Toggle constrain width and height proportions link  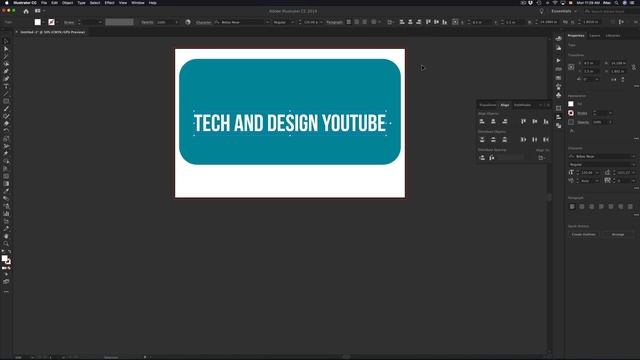pos(634,67)
